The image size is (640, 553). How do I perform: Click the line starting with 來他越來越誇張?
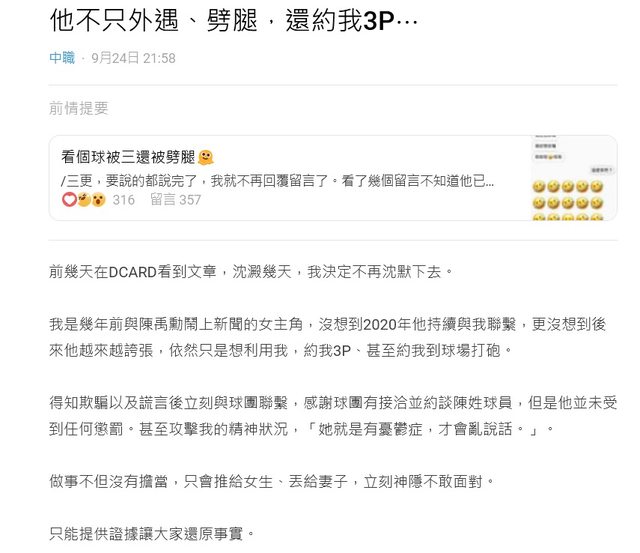click(x=280, y=350)
